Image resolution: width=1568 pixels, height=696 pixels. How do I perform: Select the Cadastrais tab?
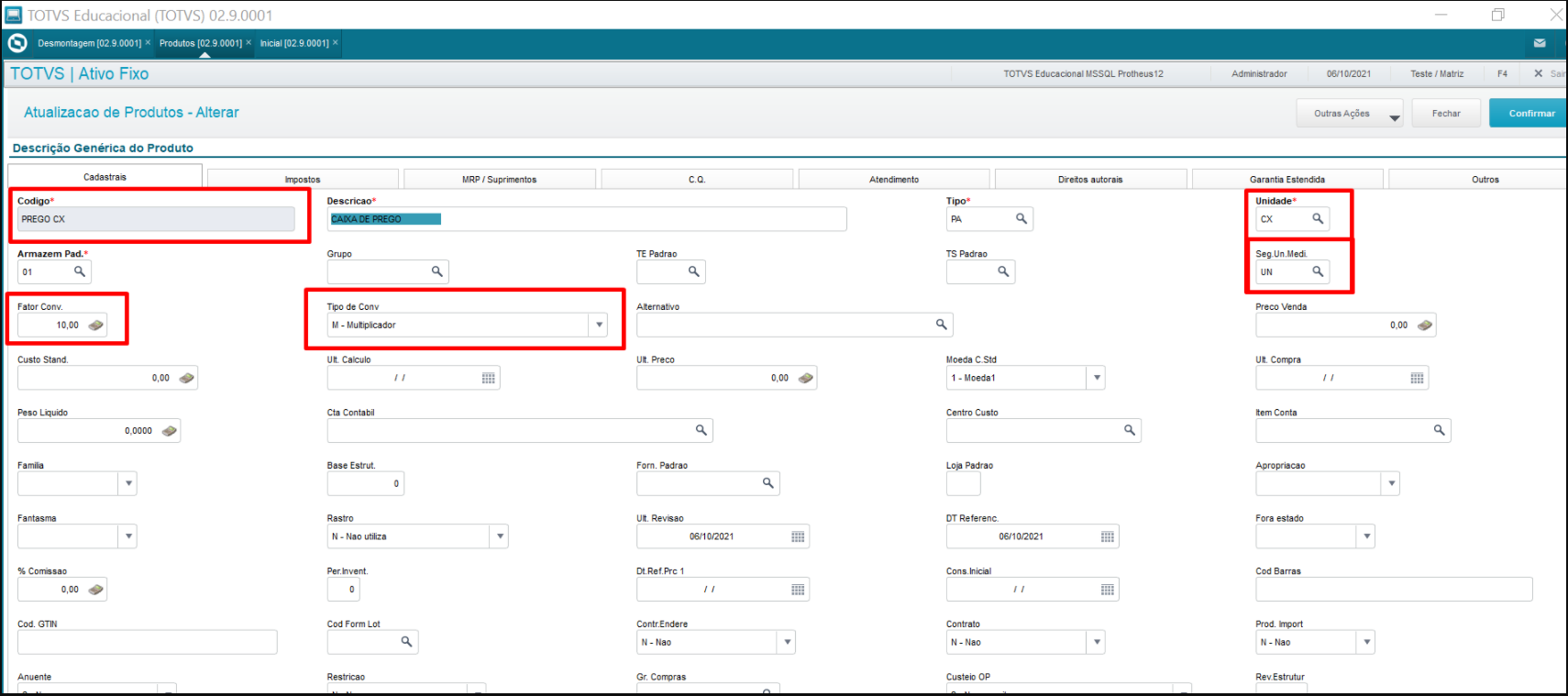coord(105,176)
